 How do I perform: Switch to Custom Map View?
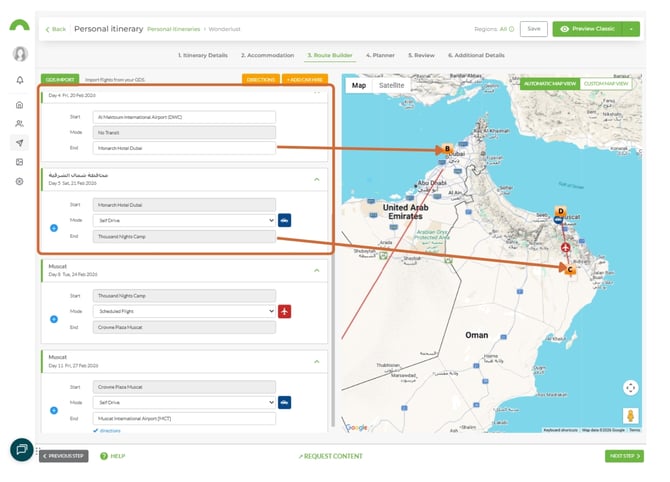[606, 83]
